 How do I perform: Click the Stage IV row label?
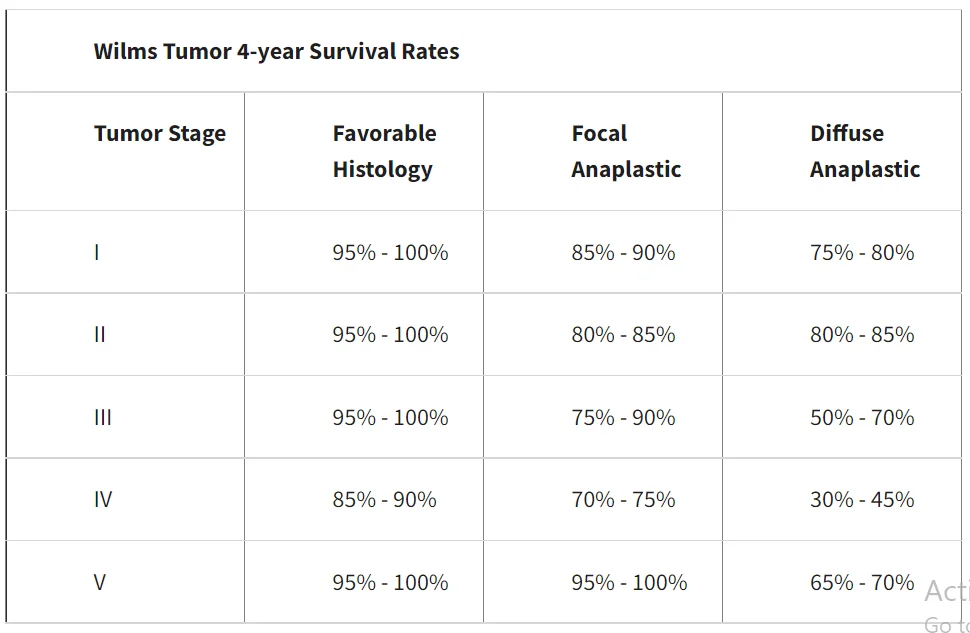tap(103, 500)
